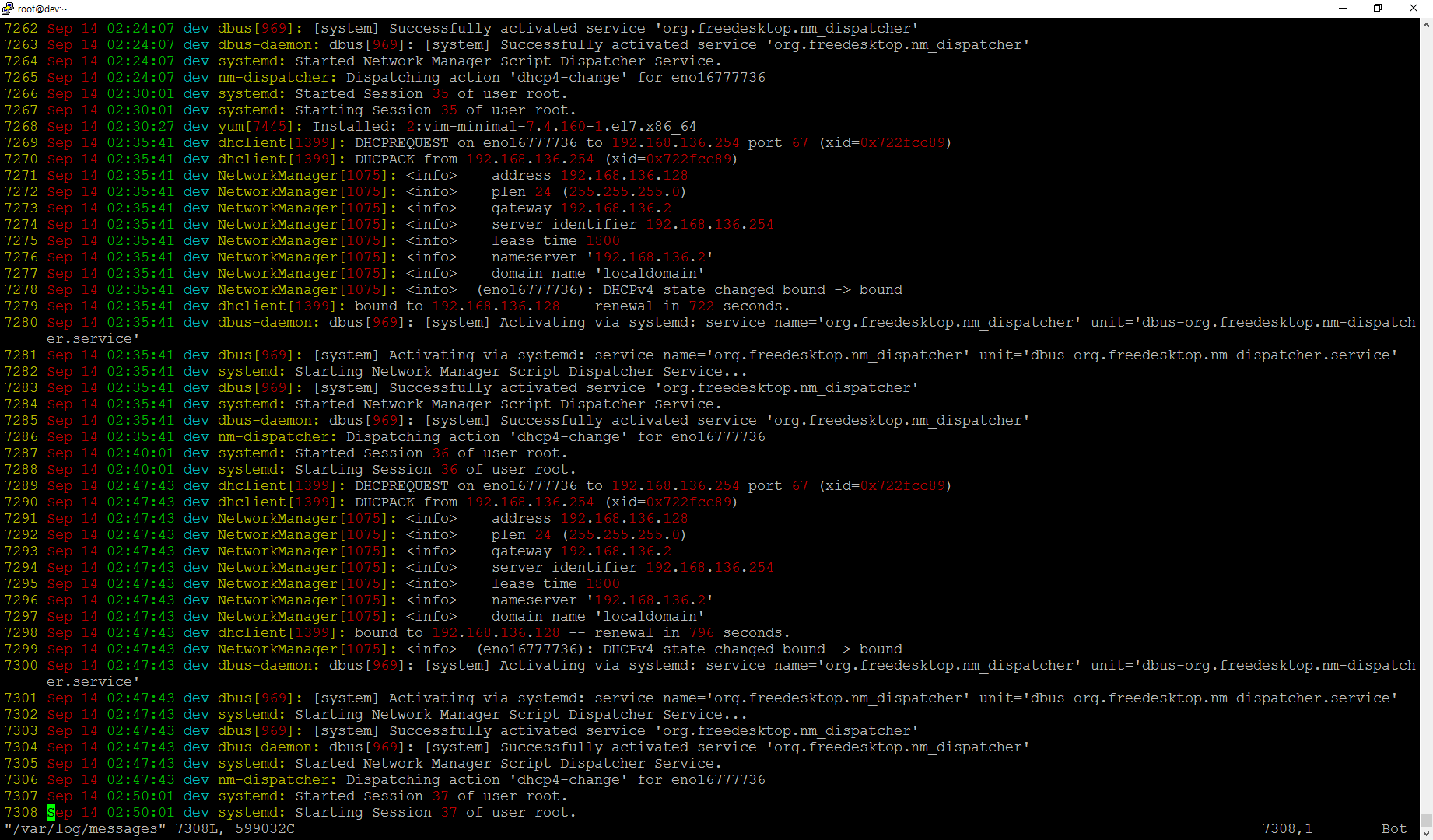Click 'Started Session 37' on line 7307

pyautogui.click(x=372, y=796)
